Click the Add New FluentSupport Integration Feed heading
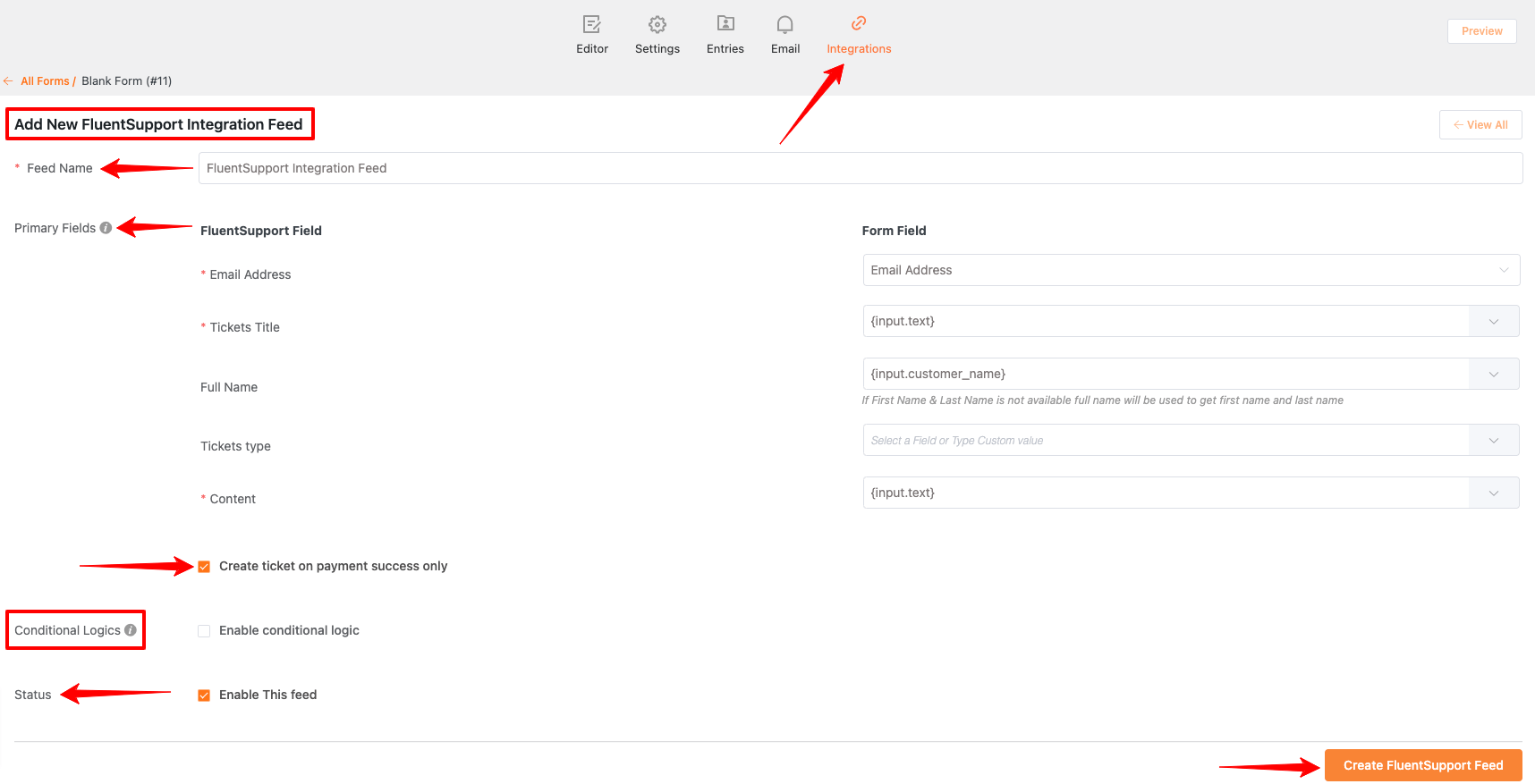This screenshot has height=784, width=1535. tap(158, 124)
